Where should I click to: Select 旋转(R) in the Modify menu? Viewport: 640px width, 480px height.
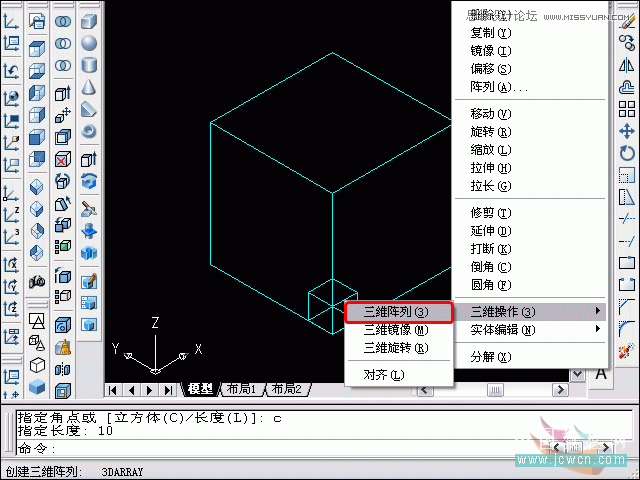click(530, 131)
